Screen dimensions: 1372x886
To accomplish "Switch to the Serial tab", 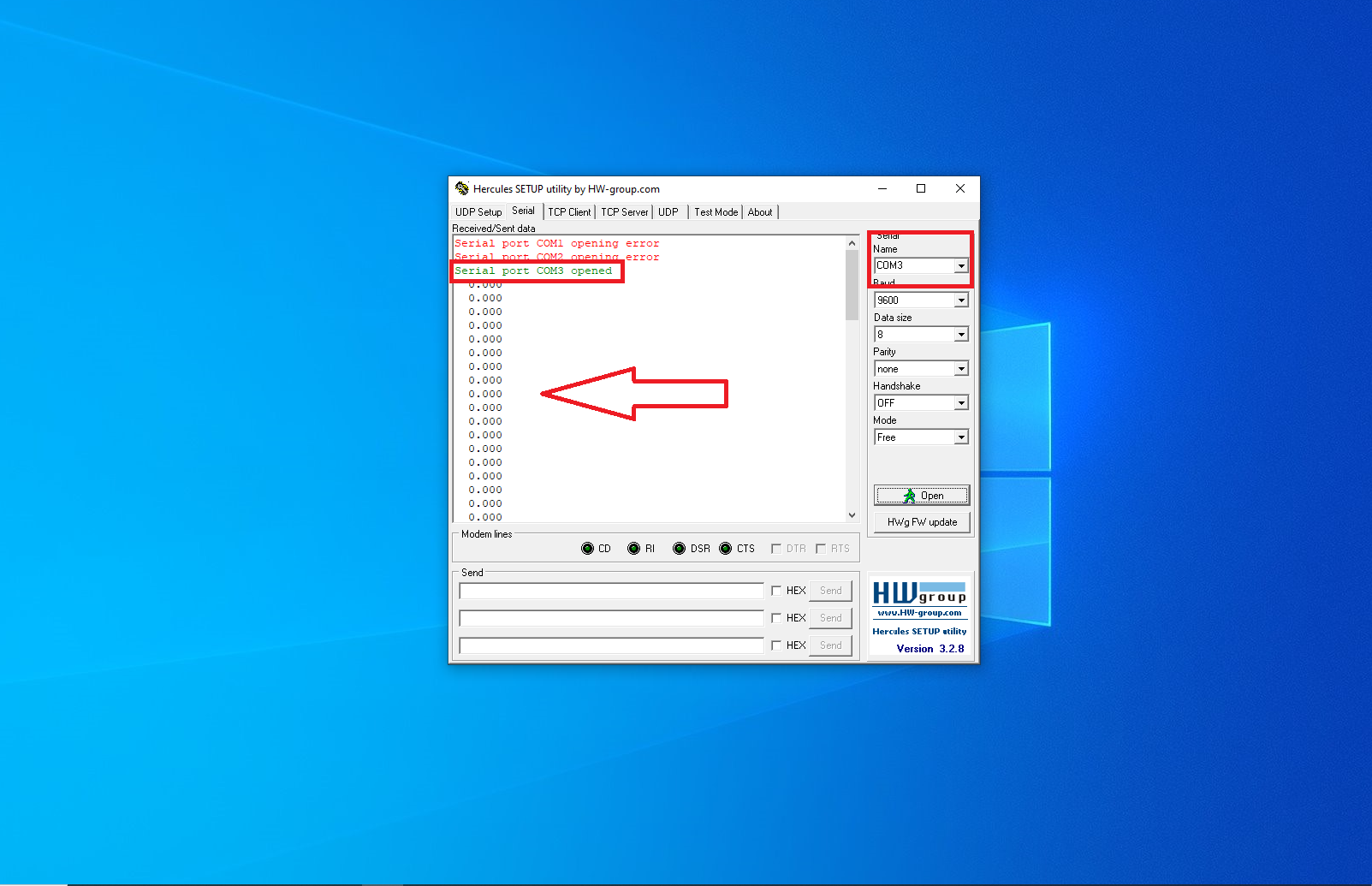I will tap(524, 211).
